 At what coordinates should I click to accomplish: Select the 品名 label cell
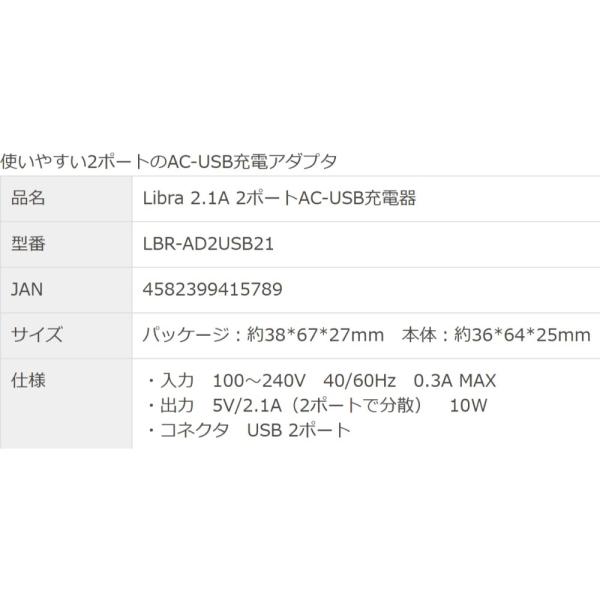(x=66, y=199)
